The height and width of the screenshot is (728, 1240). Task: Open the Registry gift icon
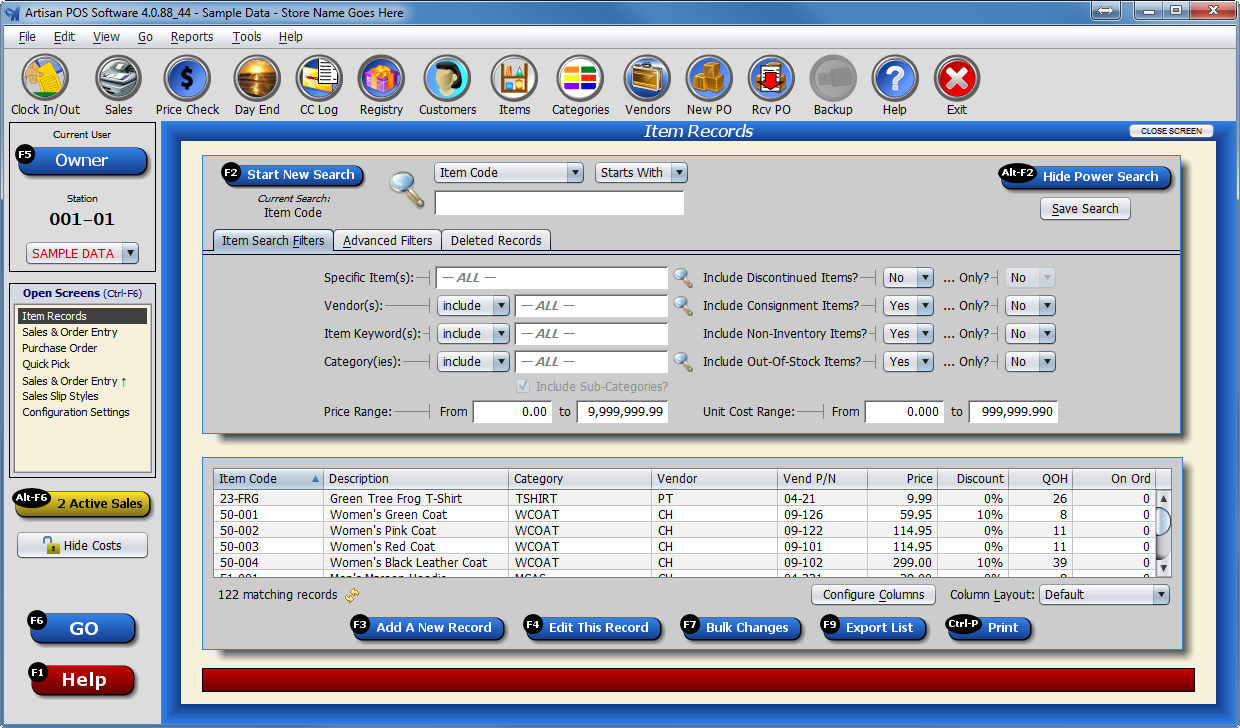[381, 78]
